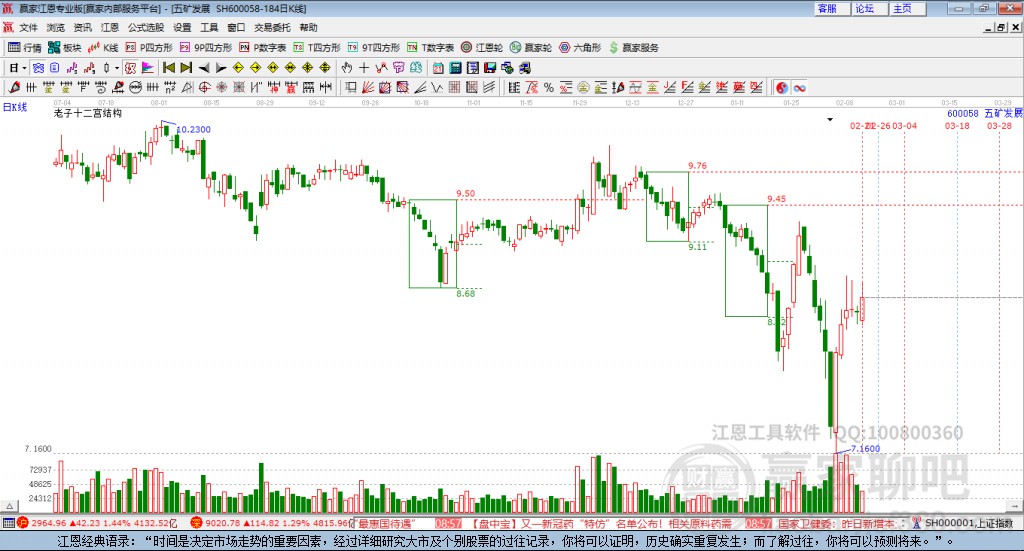Select the hand pan tool
The width and height of the screenshot is (1024, 551).
pyautogui.click(x=347, y=68)
